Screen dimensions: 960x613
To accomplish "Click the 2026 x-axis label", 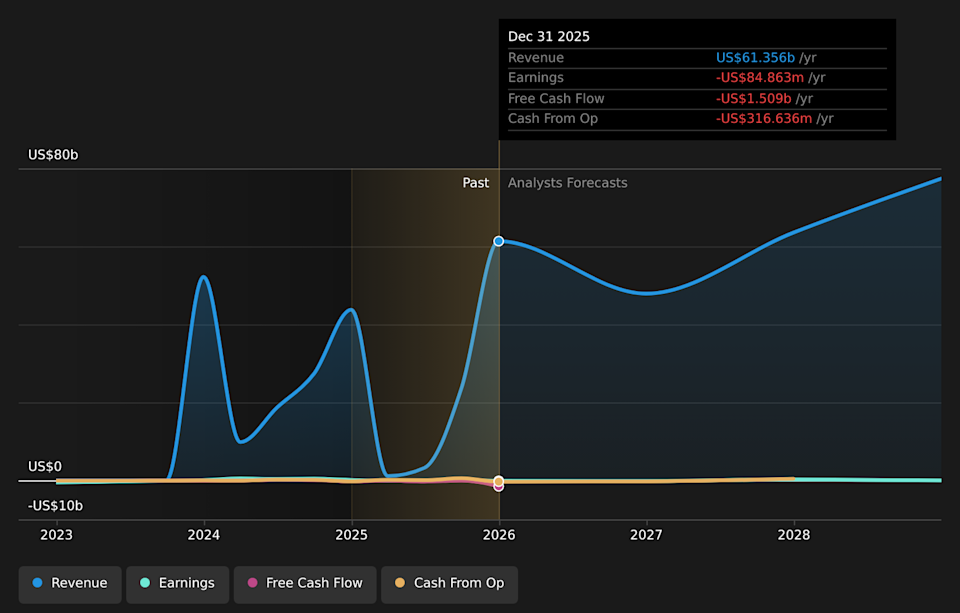I will (499, 535).
